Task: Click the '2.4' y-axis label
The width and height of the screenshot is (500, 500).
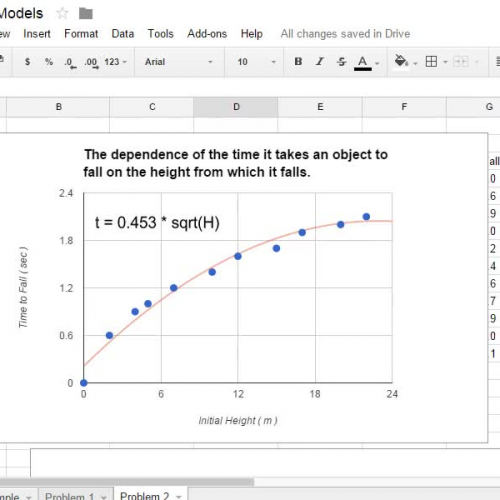Action: [66, 193]
